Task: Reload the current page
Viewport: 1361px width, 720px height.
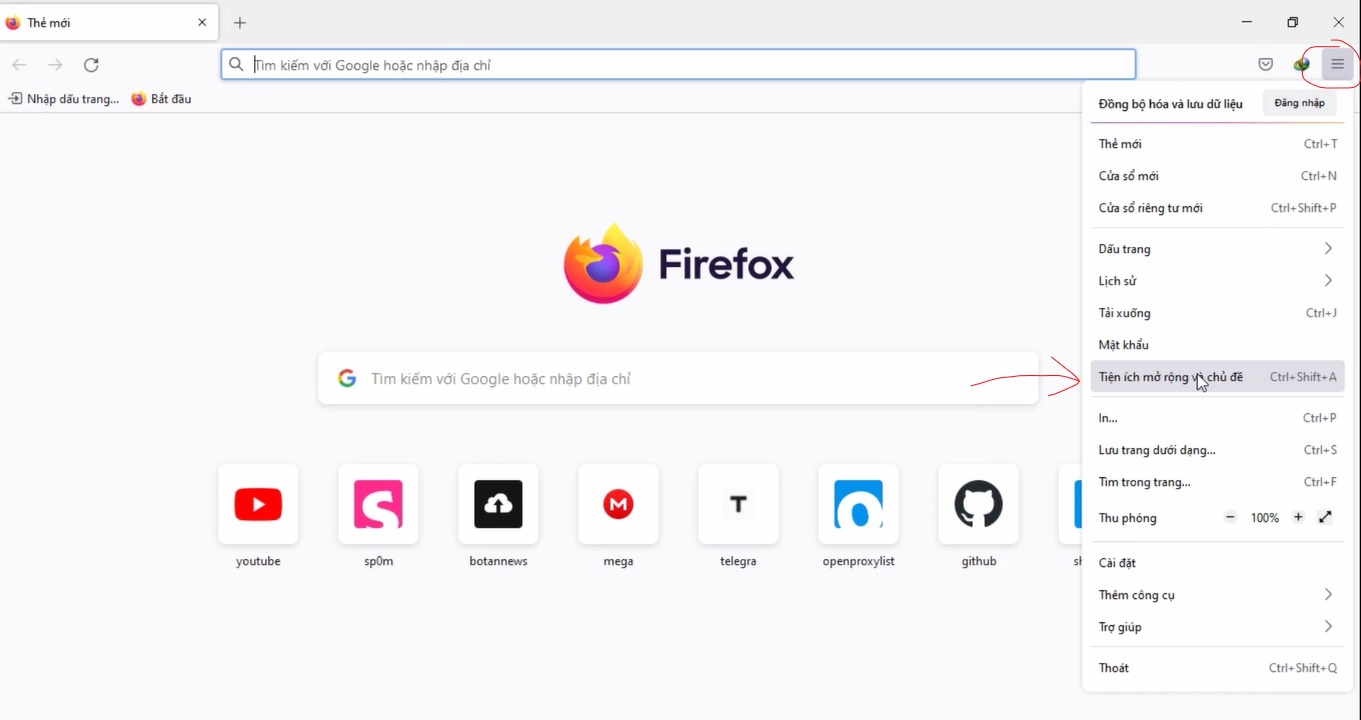Action: (91, 65)
